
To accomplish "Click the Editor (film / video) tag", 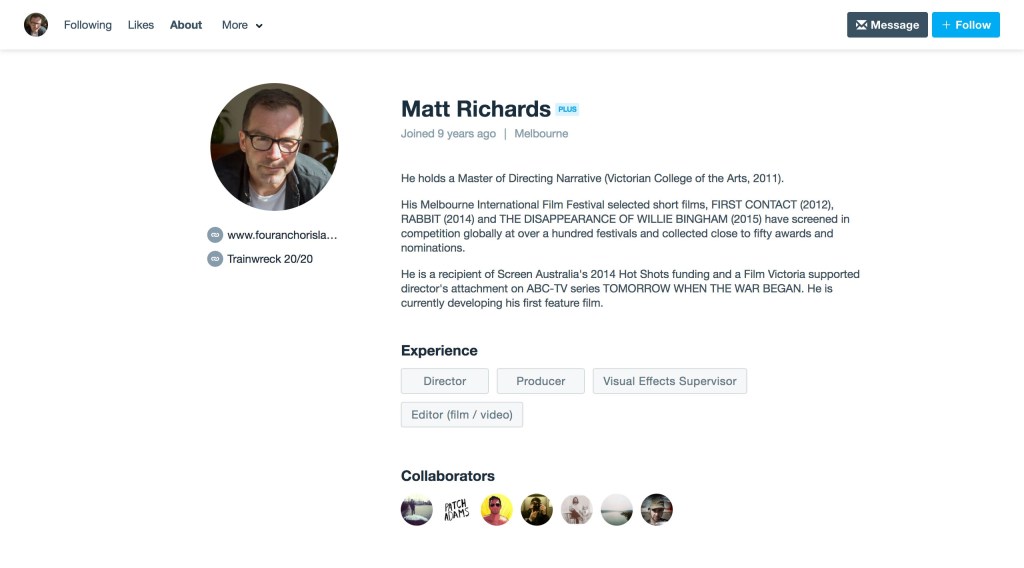I will pyautogui.click(x=462, y=414).
